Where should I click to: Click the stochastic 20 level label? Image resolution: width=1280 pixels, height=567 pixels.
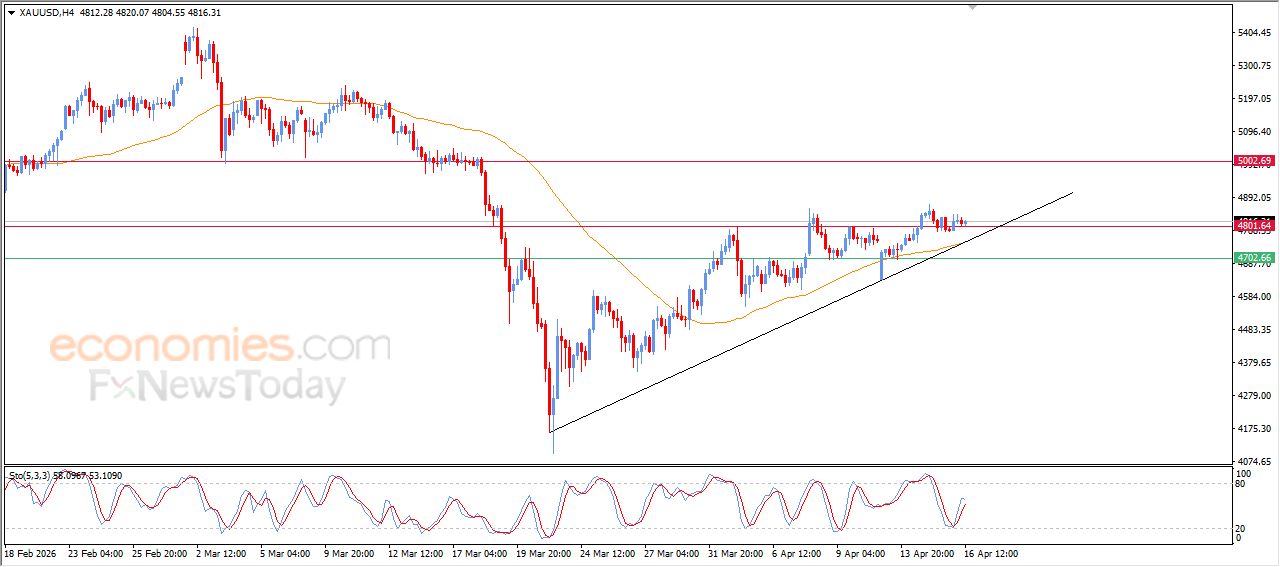tap(1242, 528)
